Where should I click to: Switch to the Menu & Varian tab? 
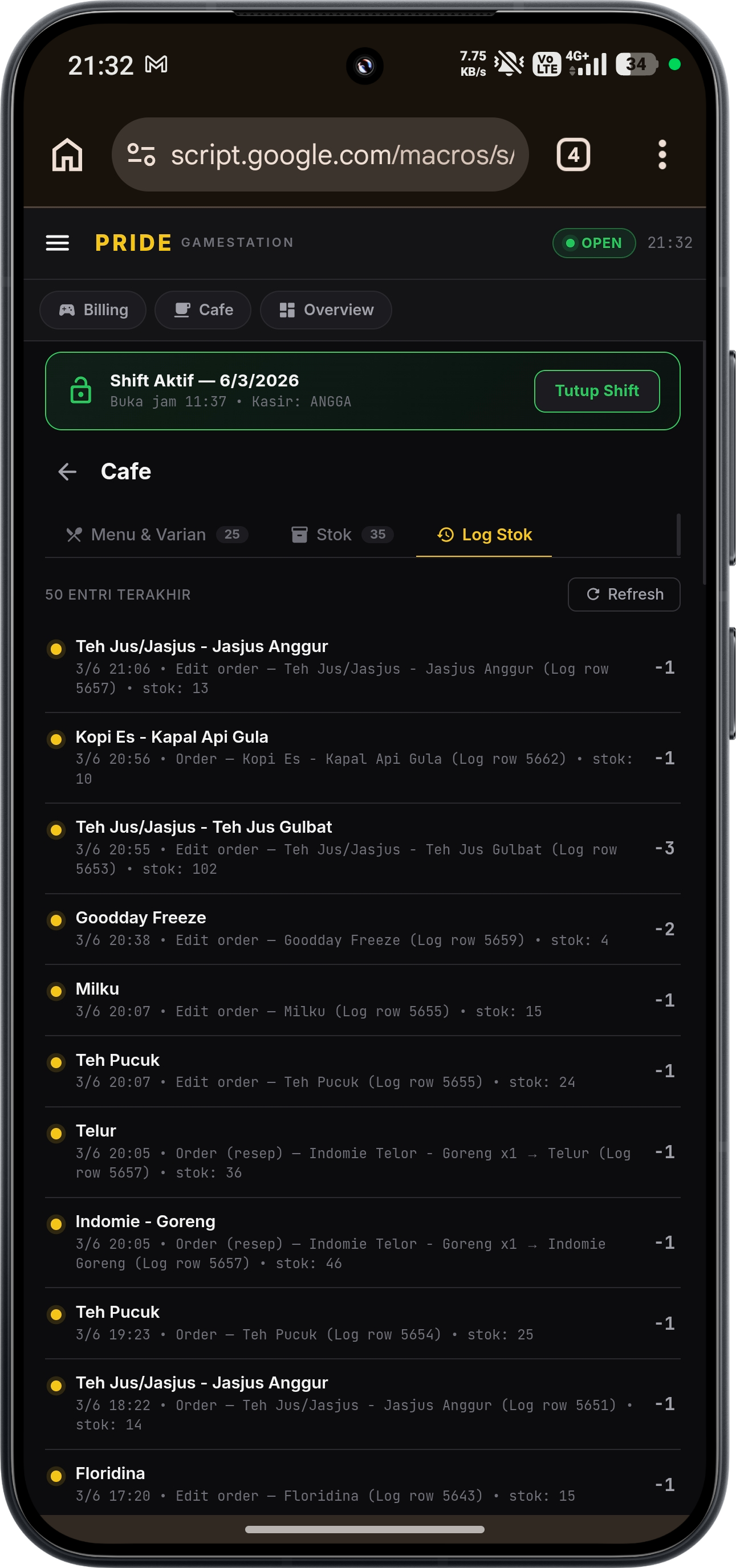[x=156, y=535]
